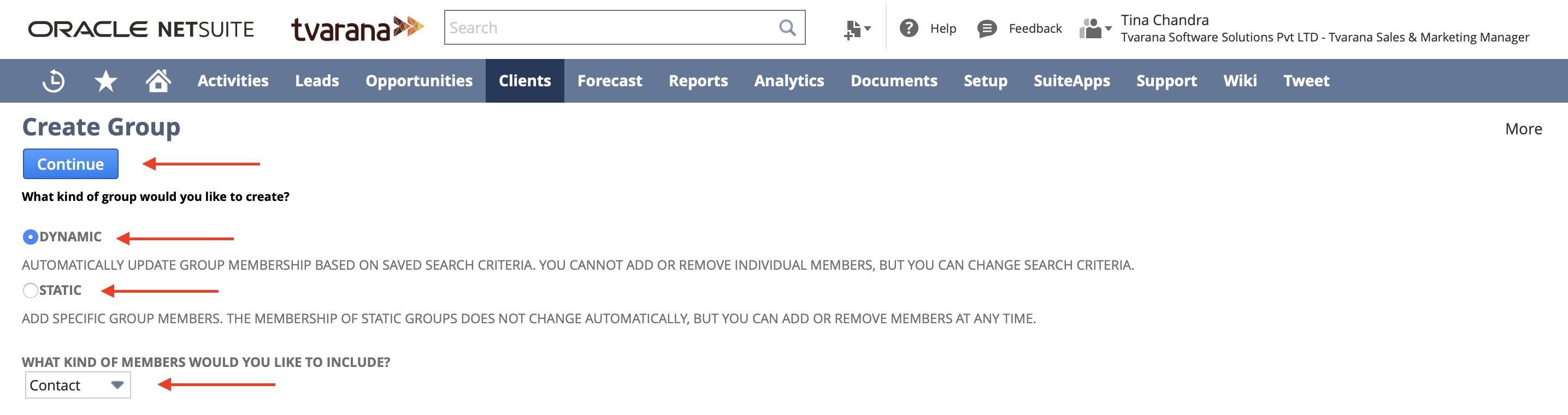
Task: Expand the Create New dropdown arrow
Action: (x=868, y=28)
